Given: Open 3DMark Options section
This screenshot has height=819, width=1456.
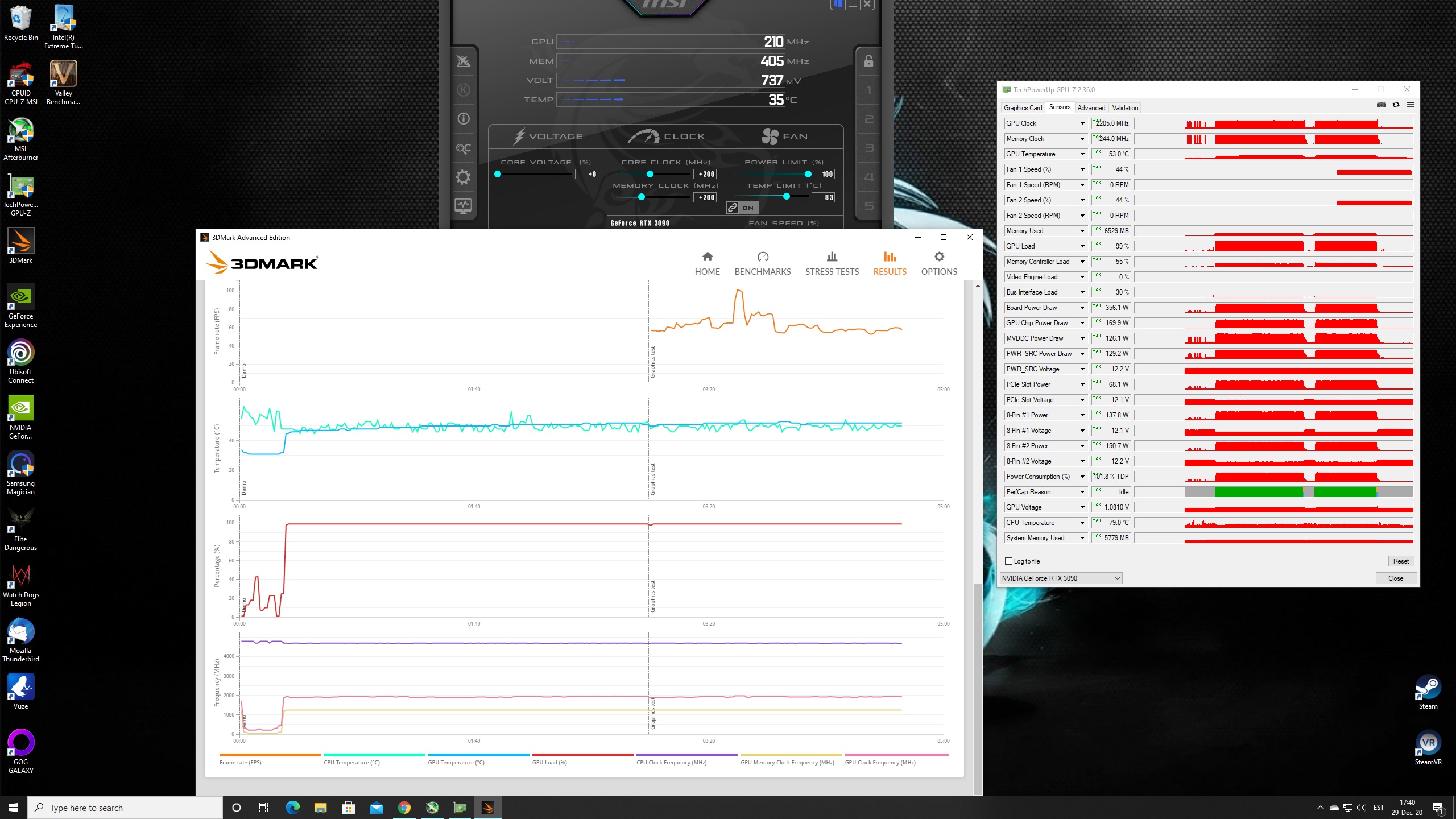Looking at the screenshot, I should pyautogui.click(x=939, y=264).
